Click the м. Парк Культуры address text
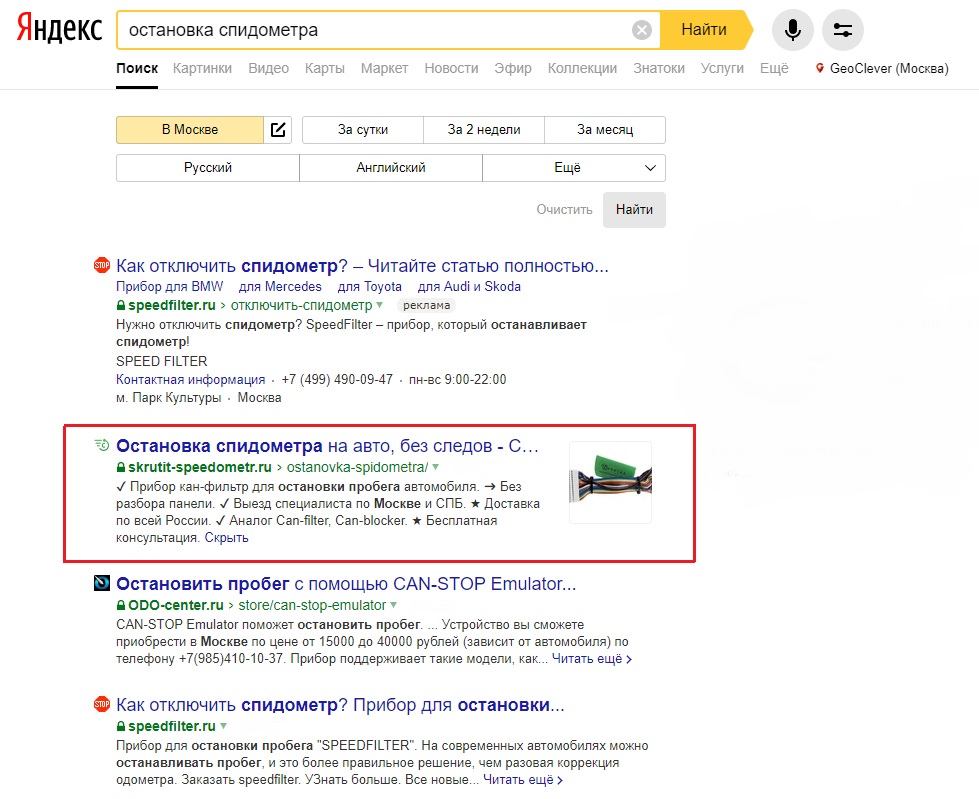 coord(169,398)
